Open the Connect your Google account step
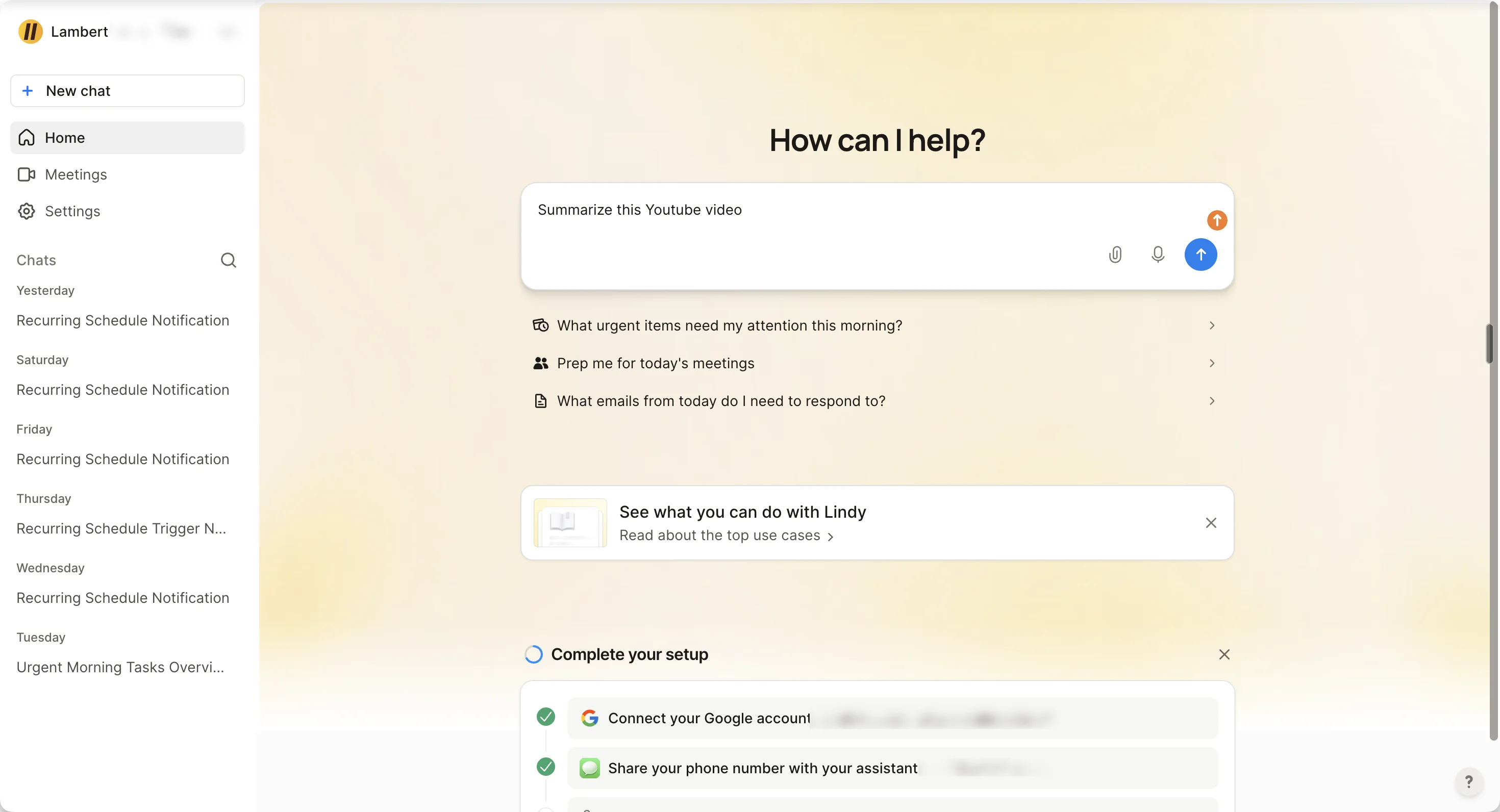Image resolution: width=1500 pixels, height=812 pixels. tap(893, 719)
